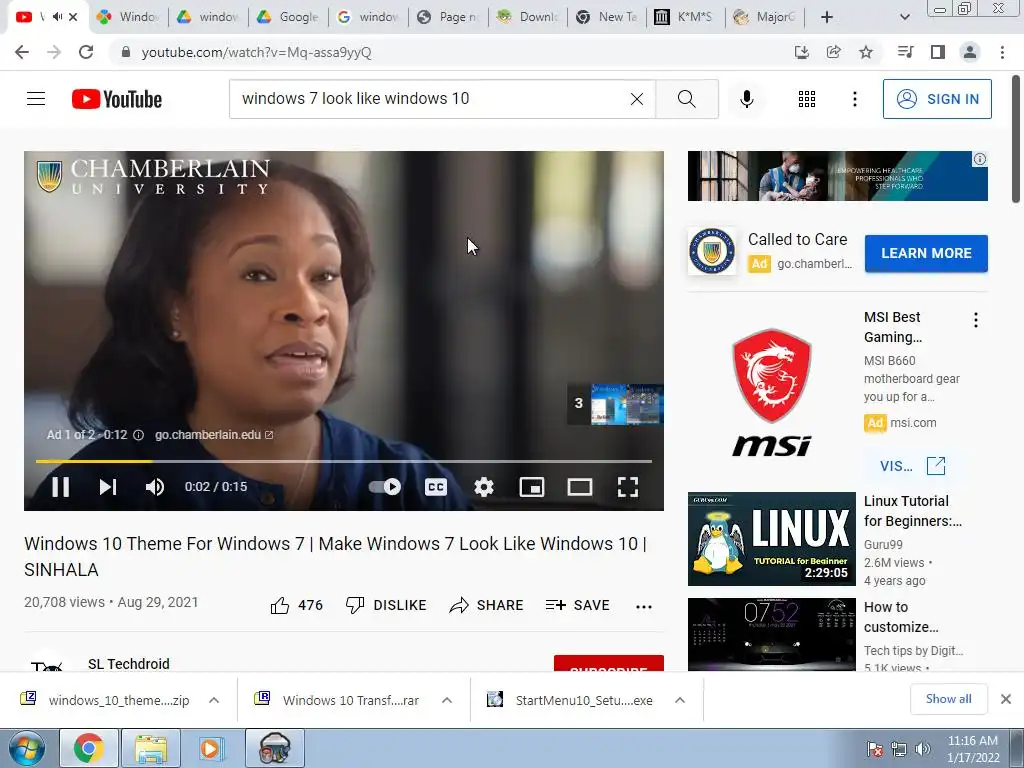Open Windows Start orb
Viewport: 1024px width, 768px height.
[x=27, y=748]
